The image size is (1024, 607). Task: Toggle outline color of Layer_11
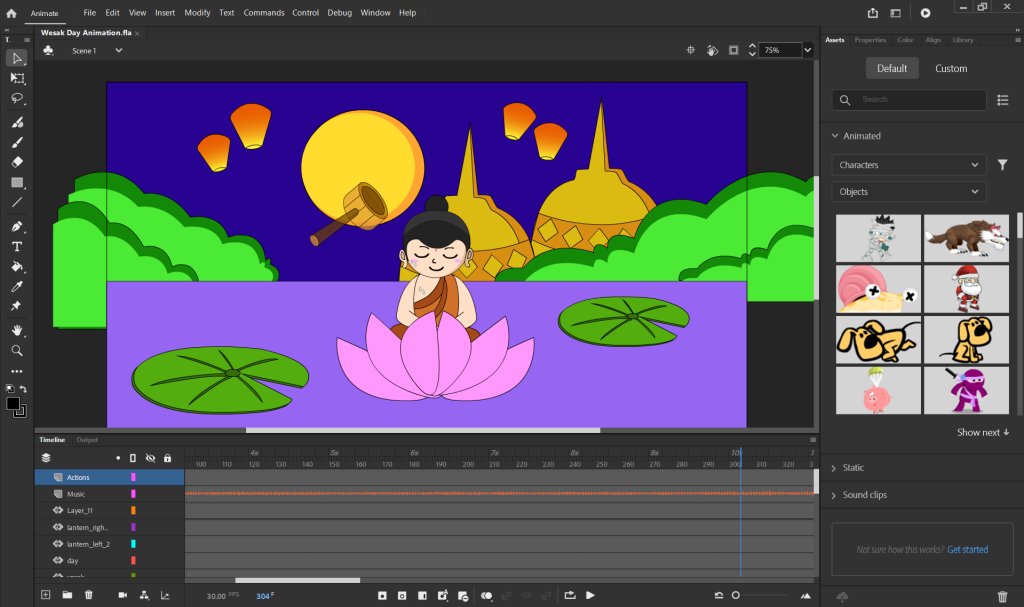pos(133,510)
